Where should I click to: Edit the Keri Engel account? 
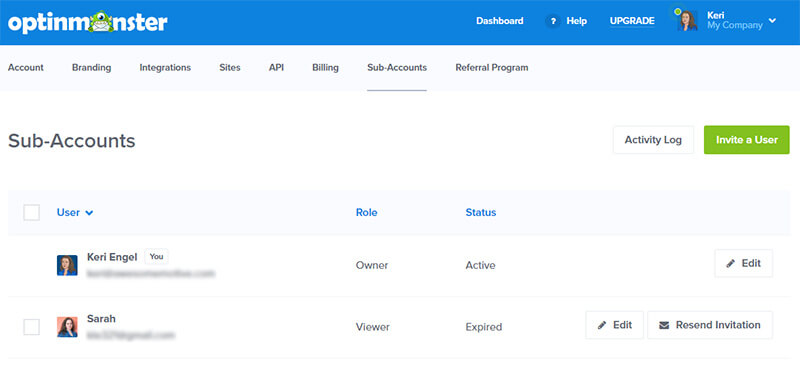743,263
